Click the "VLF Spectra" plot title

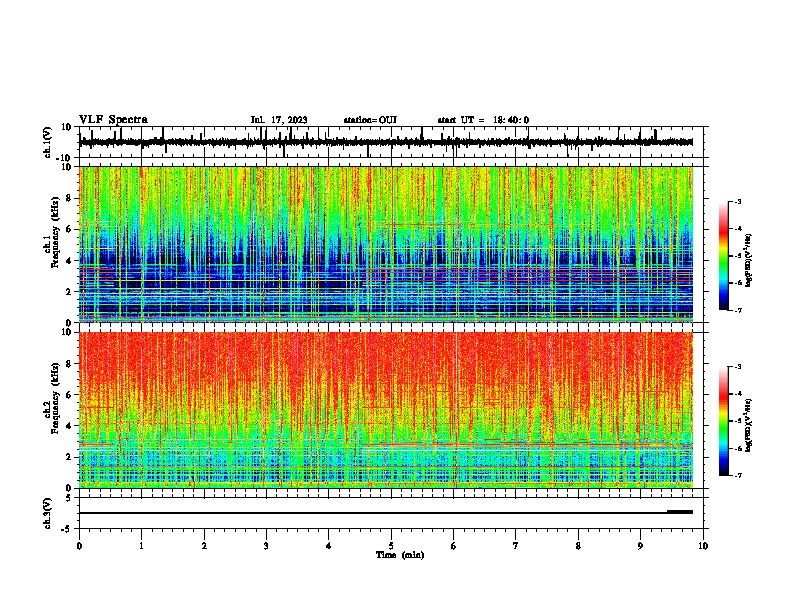tap(113, 120)
